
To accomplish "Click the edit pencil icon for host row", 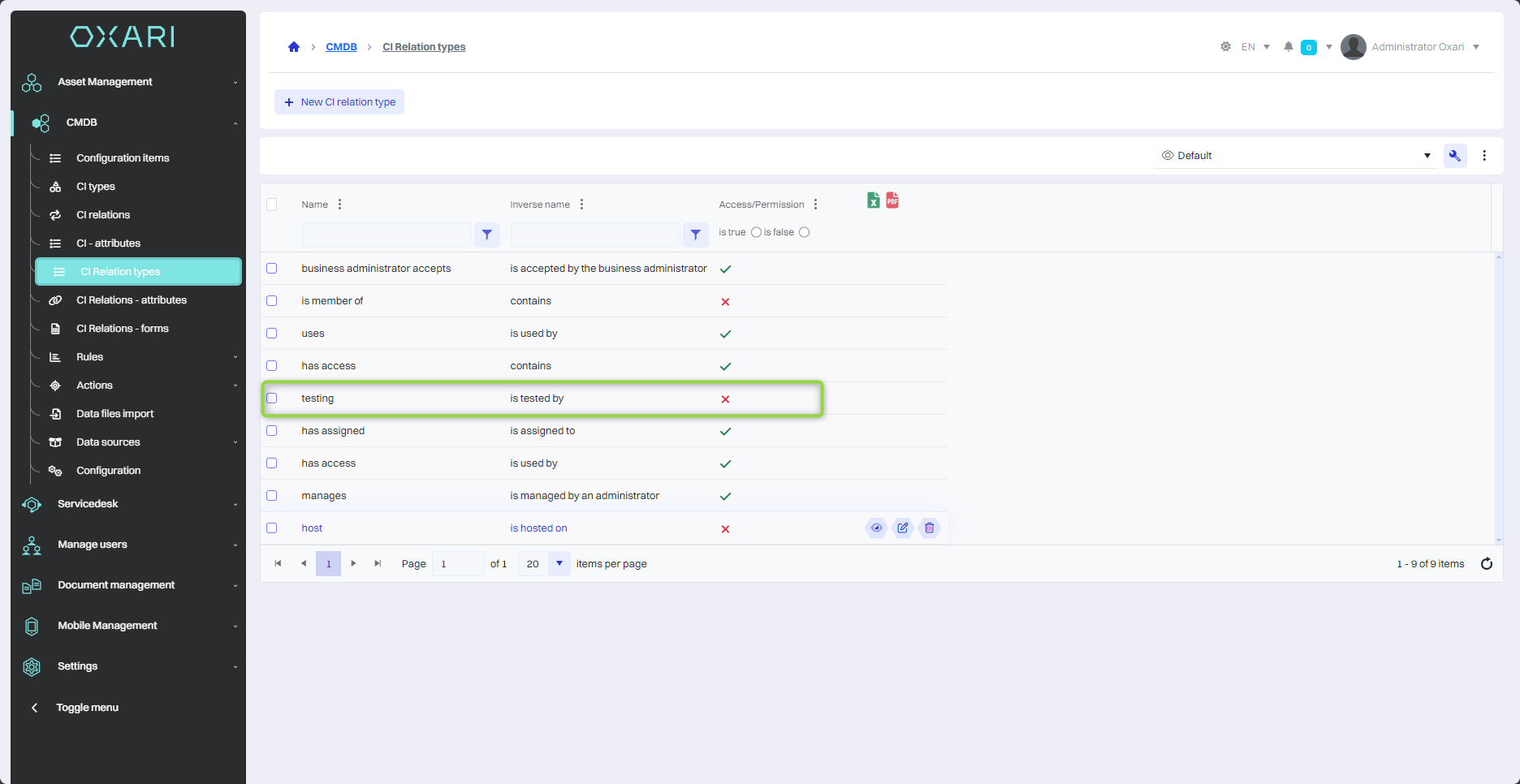I will (x=903, y=528).
